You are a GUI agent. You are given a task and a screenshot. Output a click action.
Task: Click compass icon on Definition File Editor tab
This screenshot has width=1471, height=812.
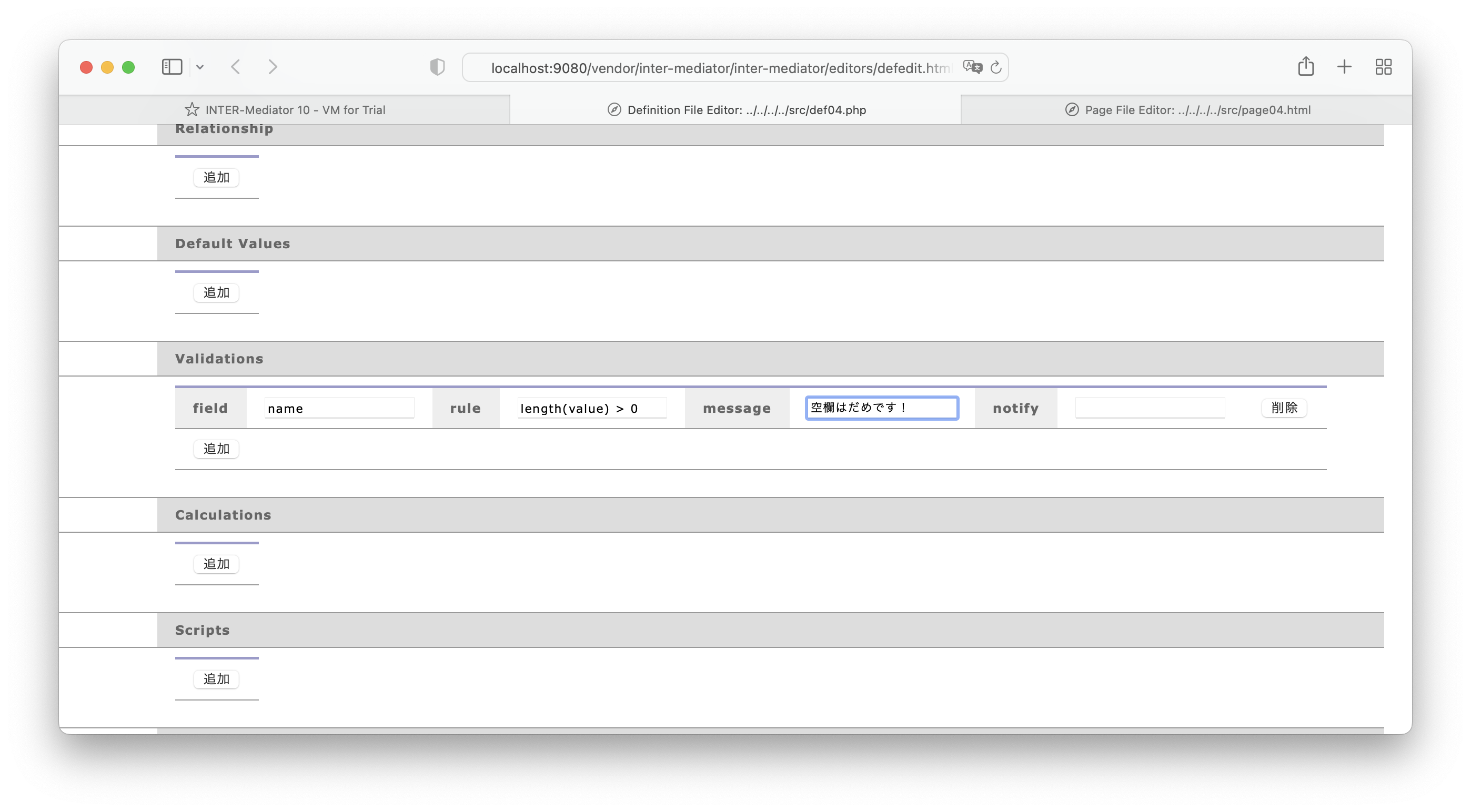click(x=614, y=109)
